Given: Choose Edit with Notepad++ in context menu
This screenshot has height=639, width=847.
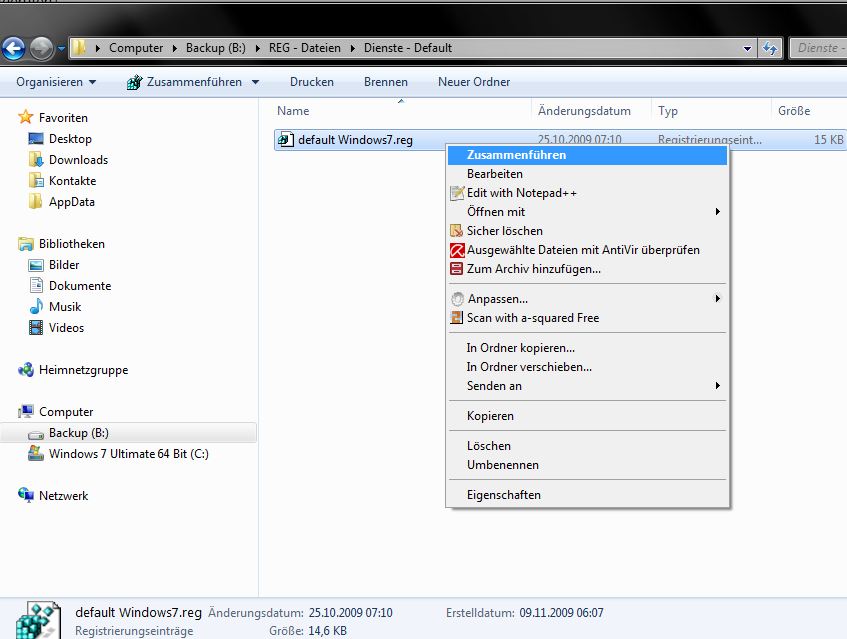Looking at the screenshot, I should click(x=587, y=193).
